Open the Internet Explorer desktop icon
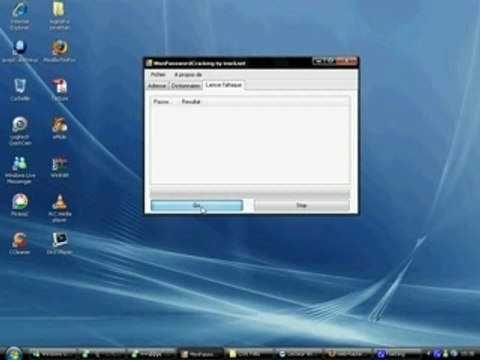Screen dimensions: 480x360 click(20, 15)
